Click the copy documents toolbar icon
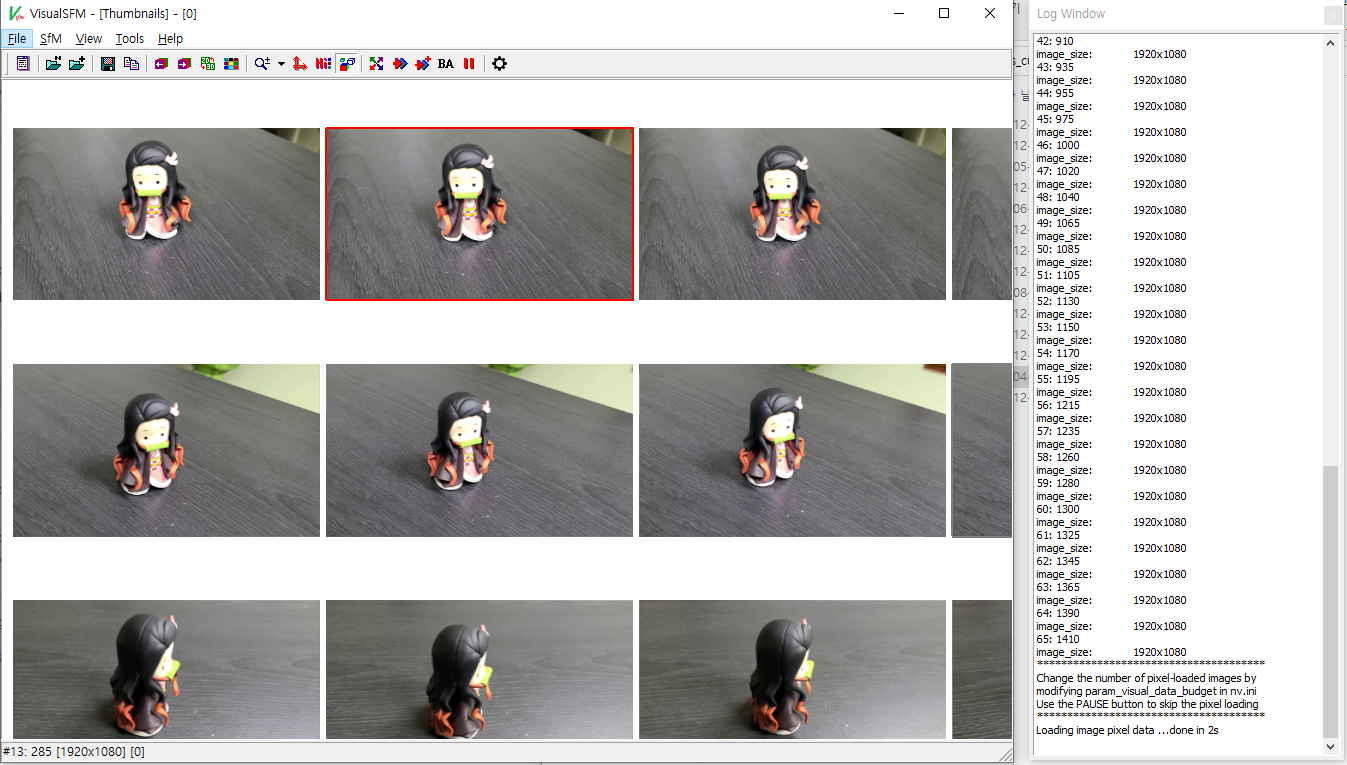The height and width of the screenshot is (765, 1347). tap(131, 63)
